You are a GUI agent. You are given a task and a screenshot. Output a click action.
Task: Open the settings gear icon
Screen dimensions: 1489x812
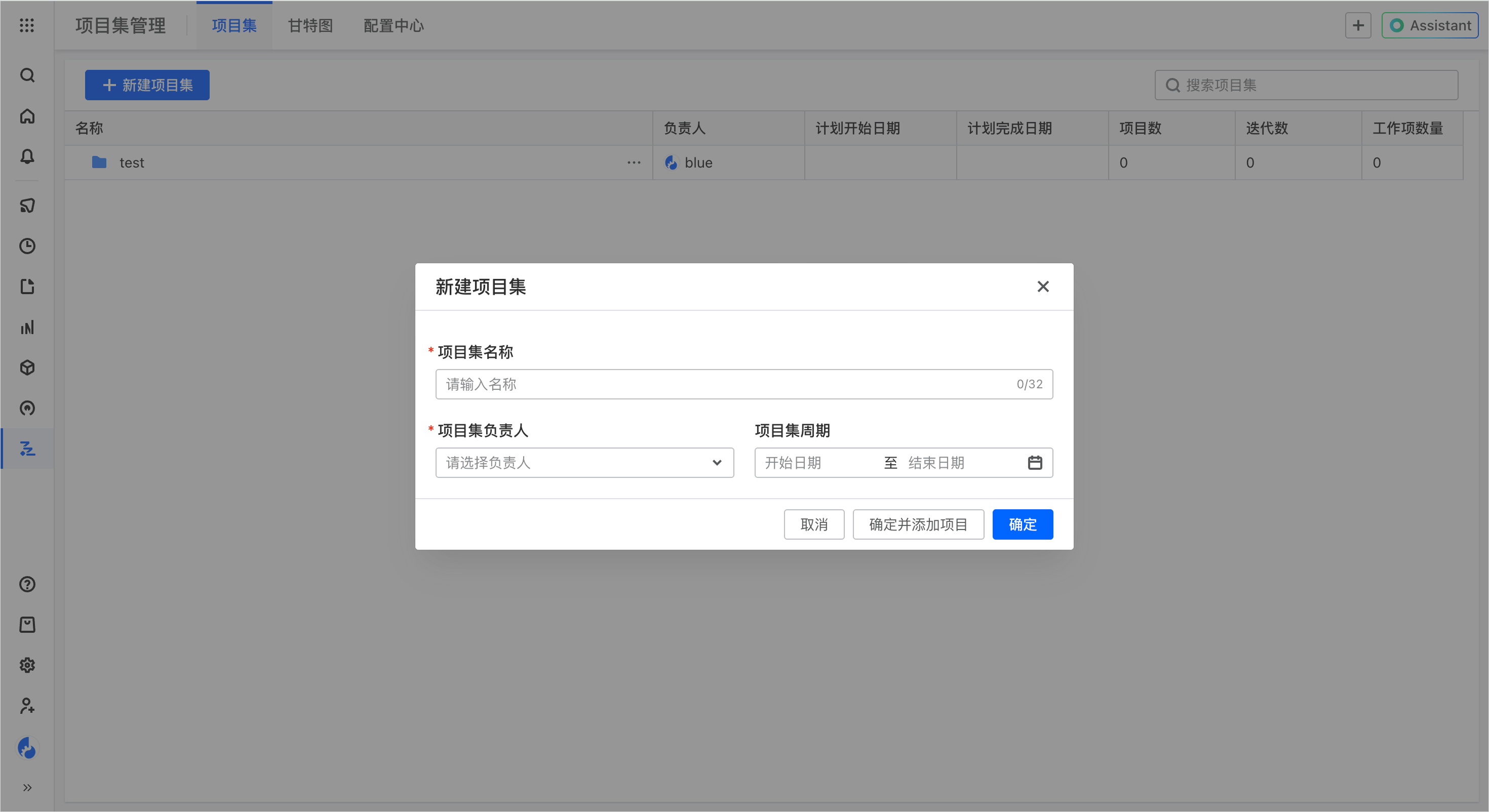tap(27, 665)
